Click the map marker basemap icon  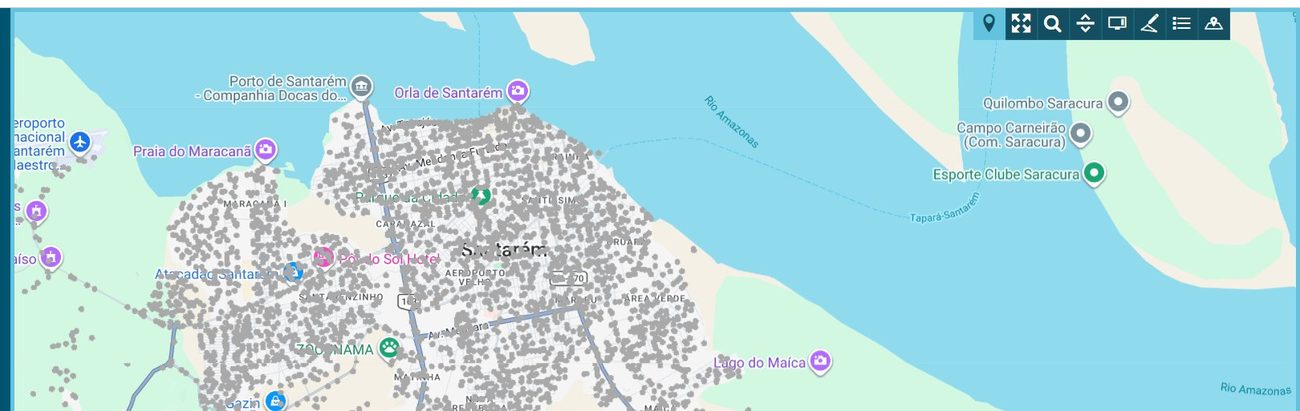coord(1213,24)
